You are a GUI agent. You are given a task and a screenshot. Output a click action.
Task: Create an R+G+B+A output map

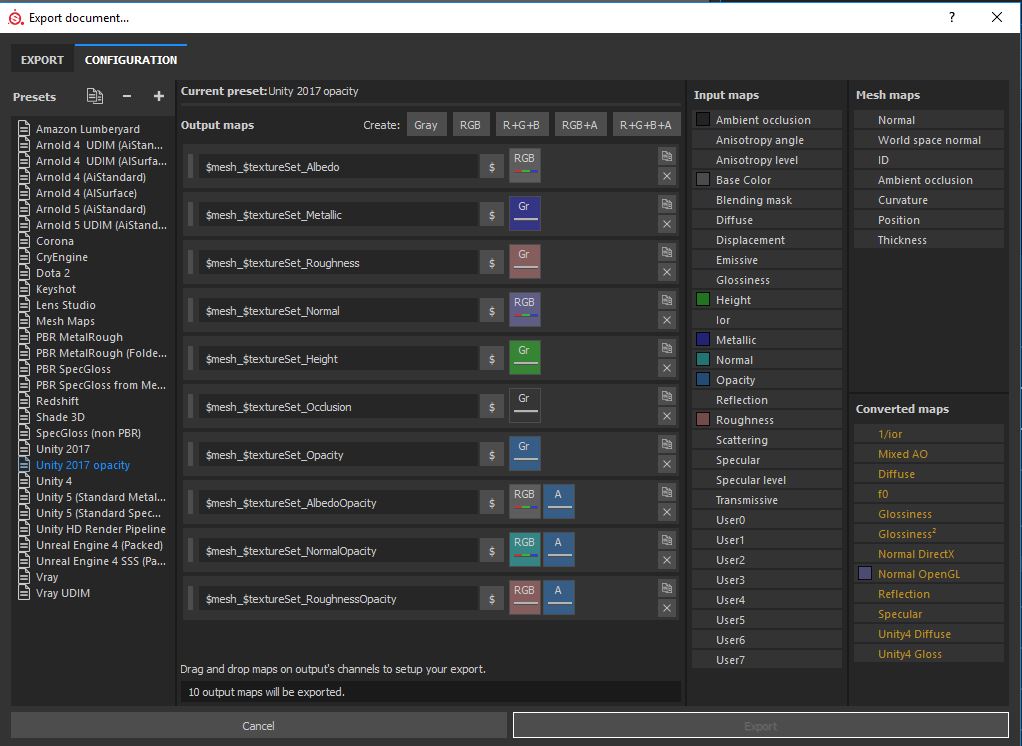point(646,124)
